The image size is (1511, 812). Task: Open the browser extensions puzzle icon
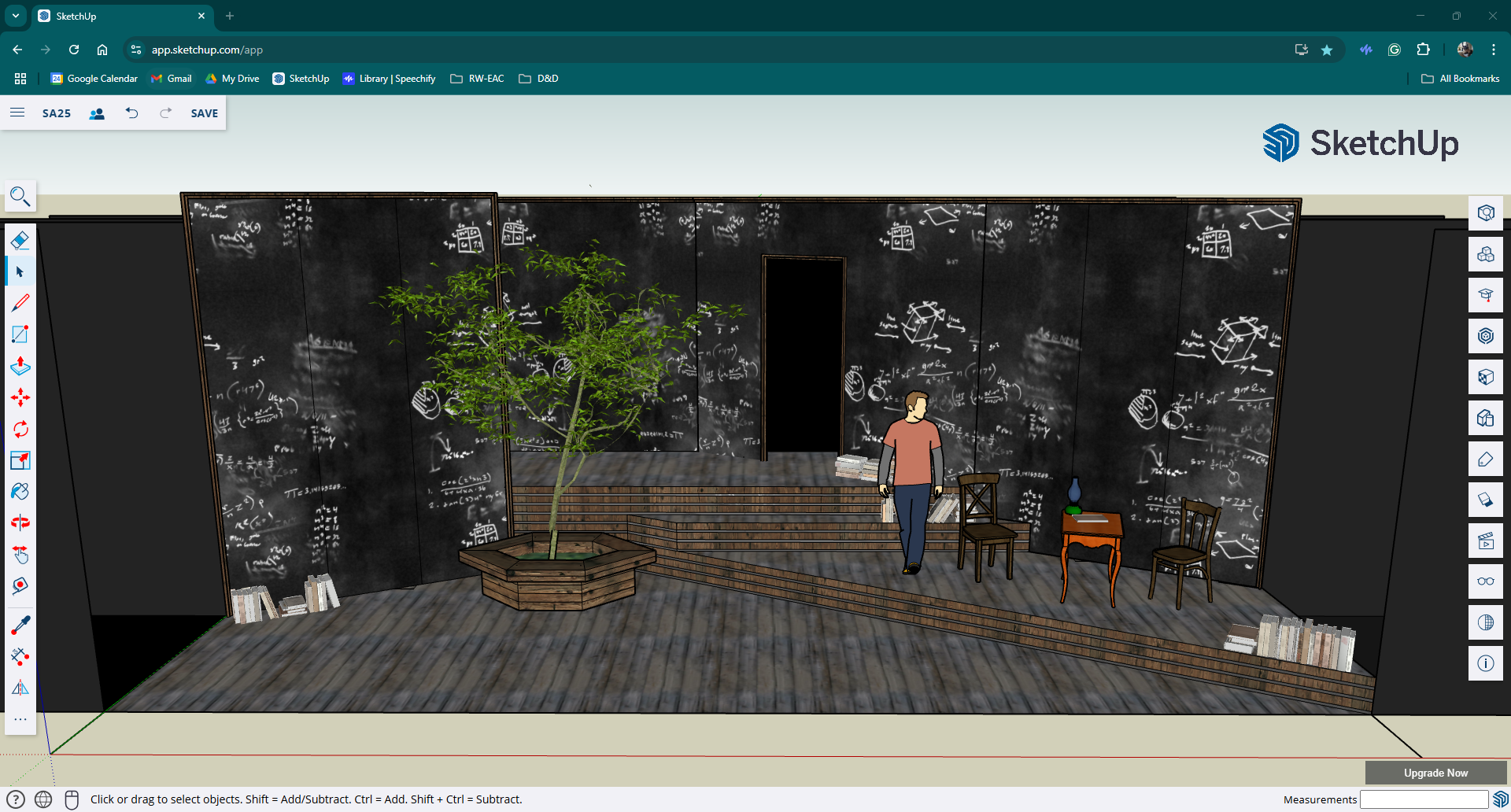(x=1423, y=50)
